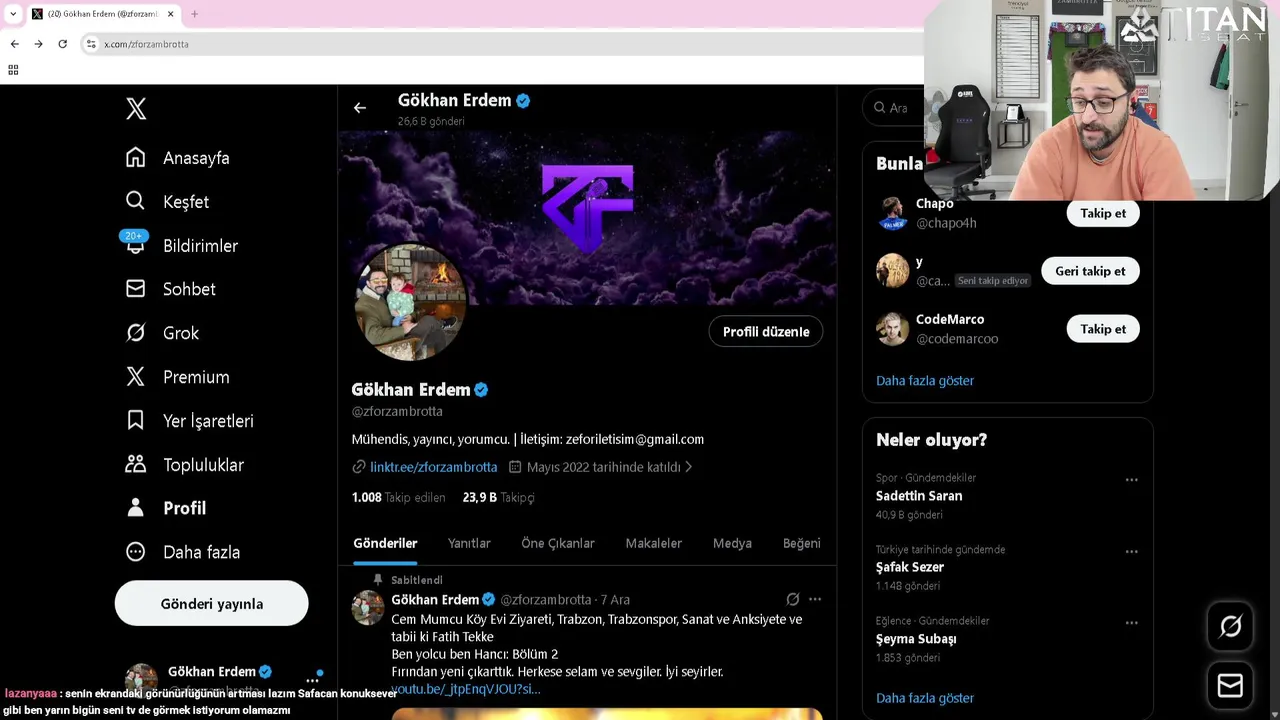Open Topluluklar communities icon

coord(135,464)
